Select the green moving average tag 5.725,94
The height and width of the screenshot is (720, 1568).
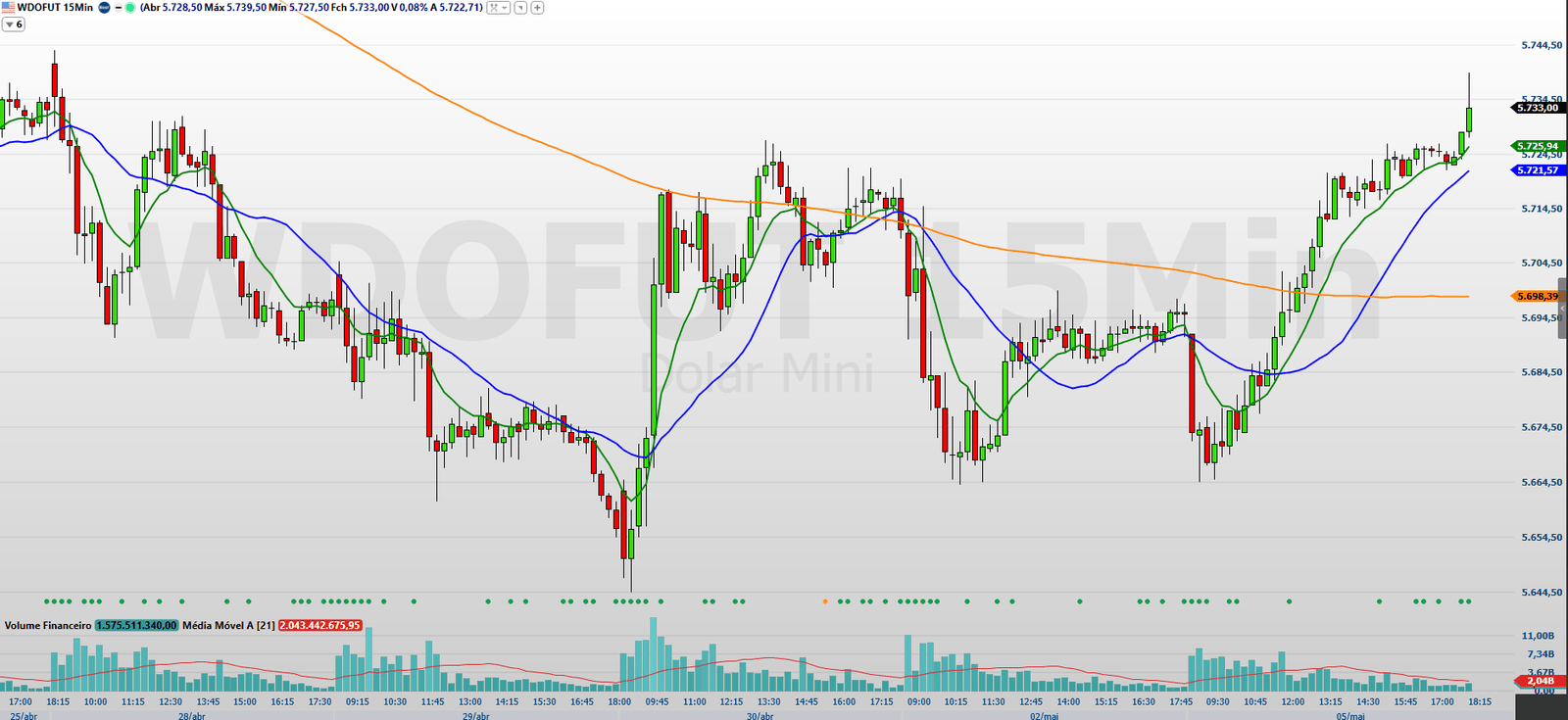coord(1537,146)
